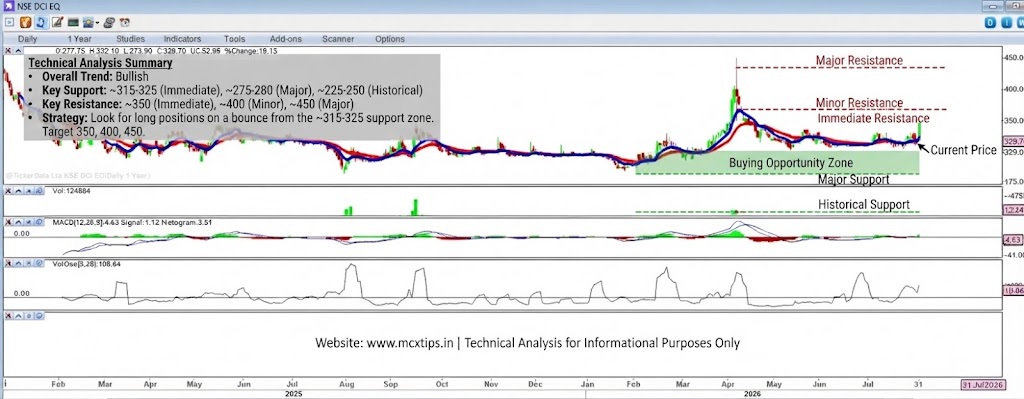Change the 1 Year period setting
The height and width of the screenshot is (399, 1024).
(79, 39)
